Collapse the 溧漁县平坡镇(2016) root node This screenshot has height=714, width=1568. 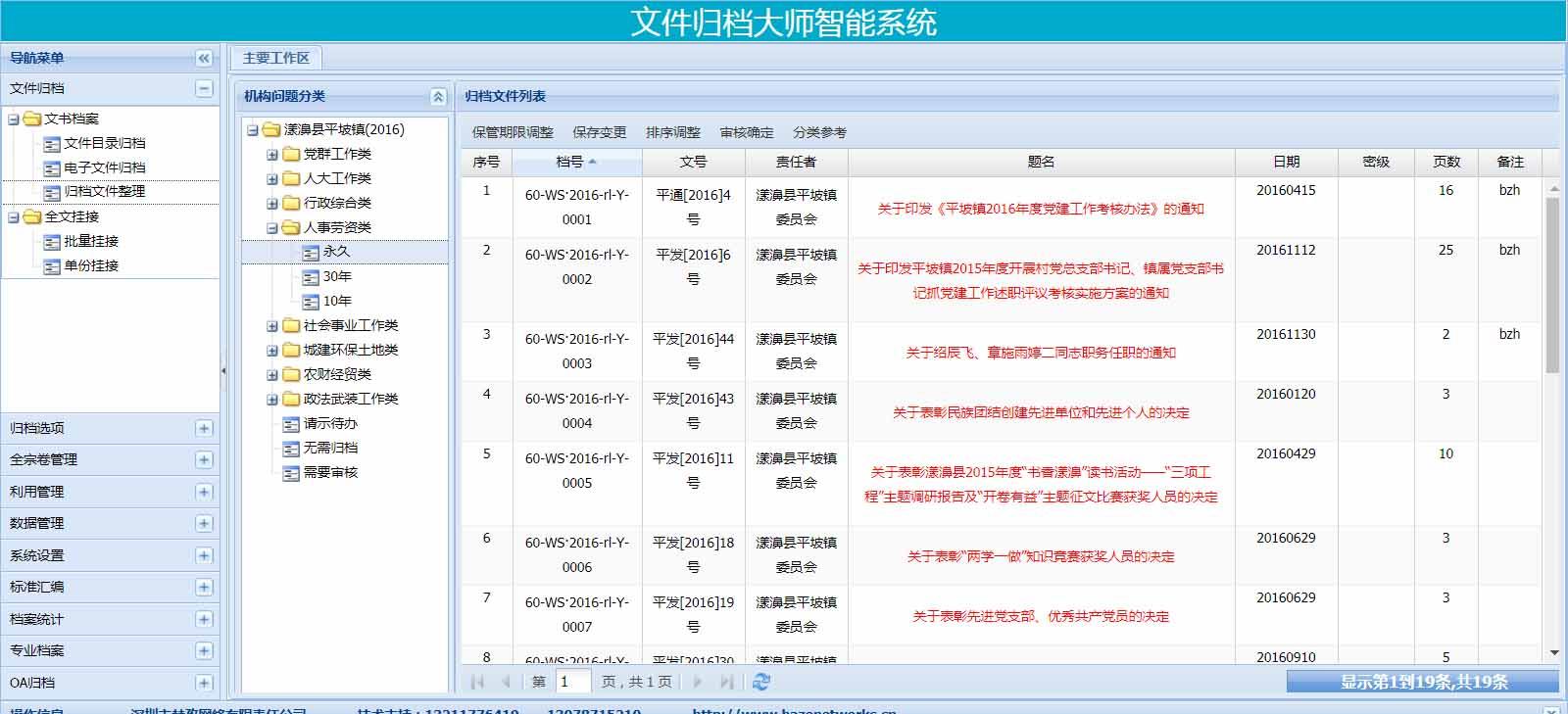tap(253, 129)
